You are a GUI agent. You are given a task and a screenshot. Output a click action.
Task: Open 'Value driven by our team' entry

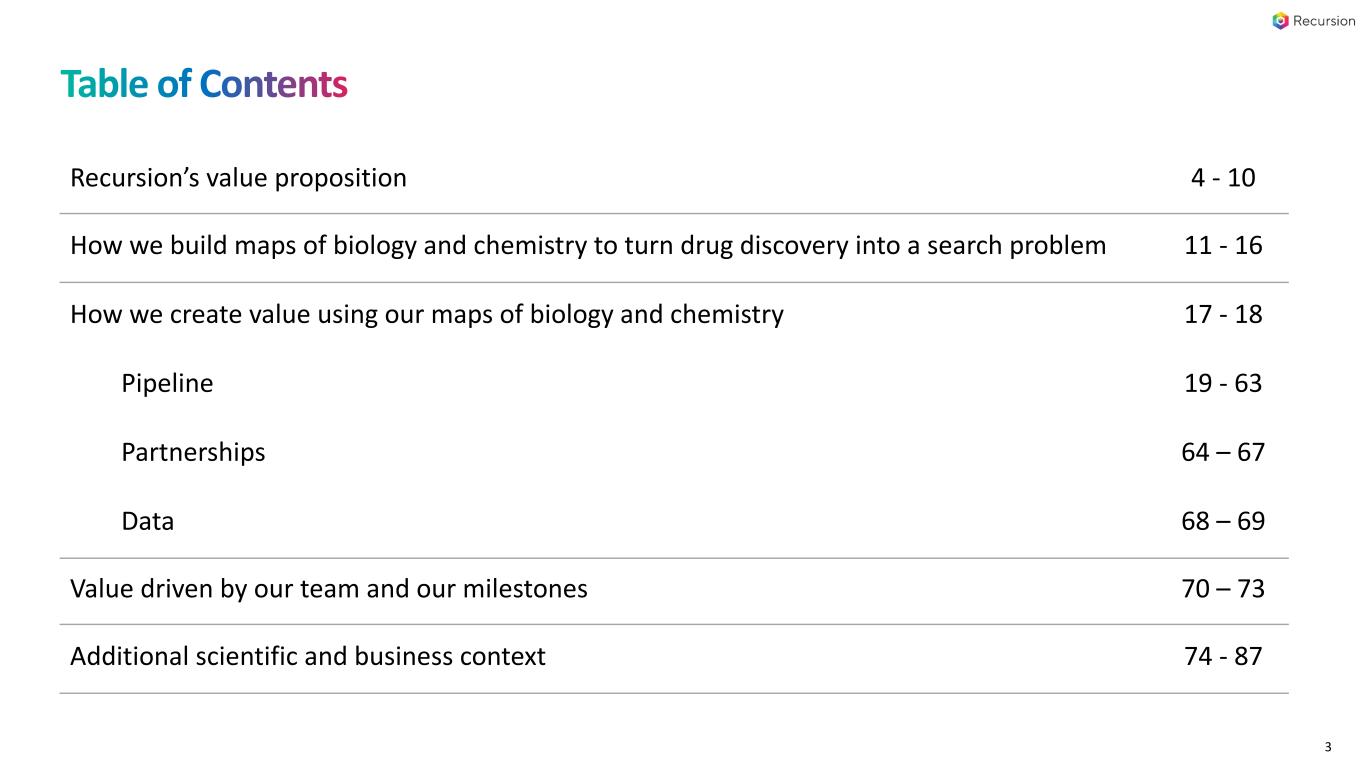329,589
